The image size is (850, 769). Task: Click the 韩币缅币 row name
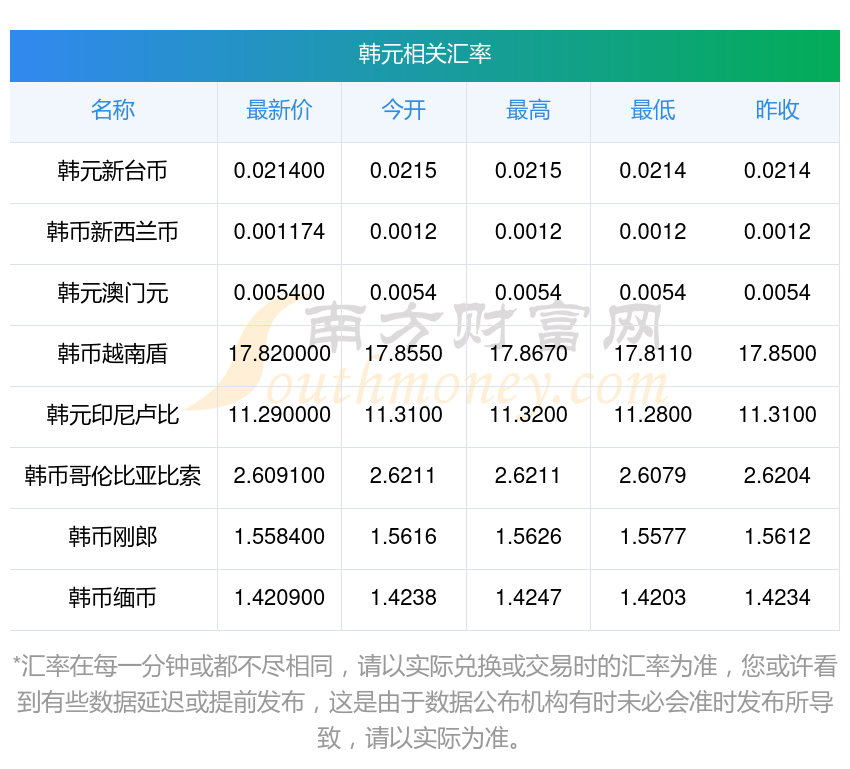[113, 598]
